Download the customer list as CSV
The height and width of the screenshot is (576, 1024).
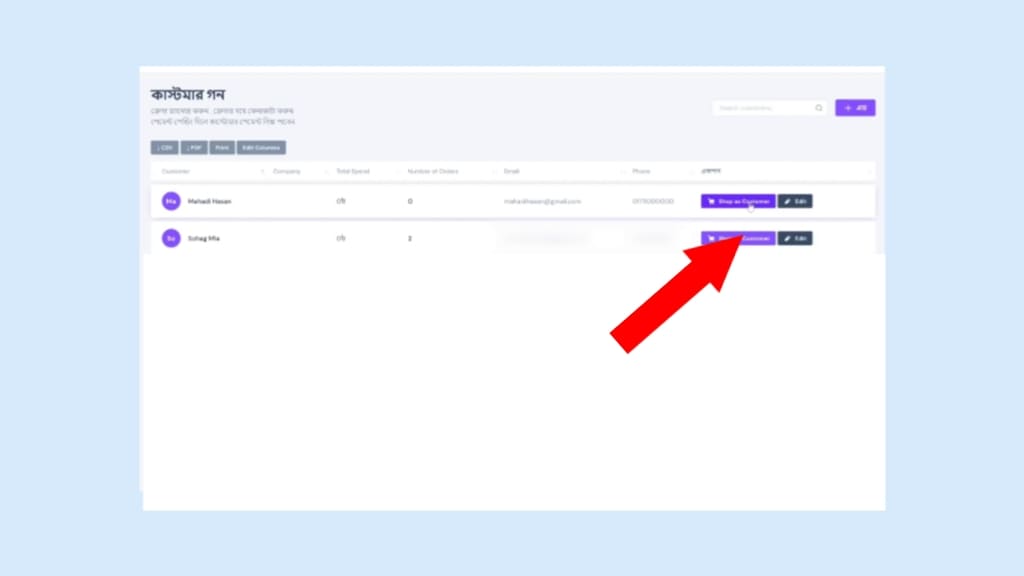(164, 148)
